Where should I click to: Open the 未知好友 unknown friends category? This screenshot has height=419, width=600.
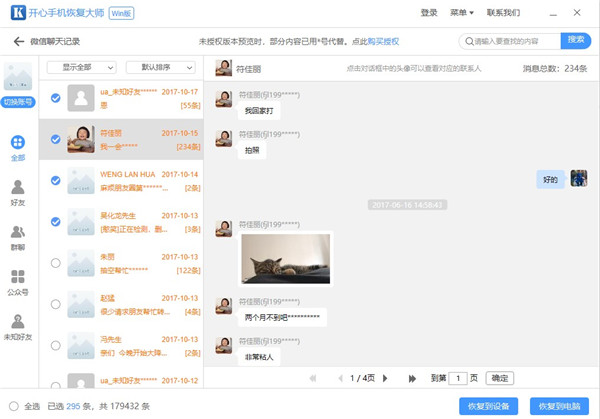pos(18,327)
